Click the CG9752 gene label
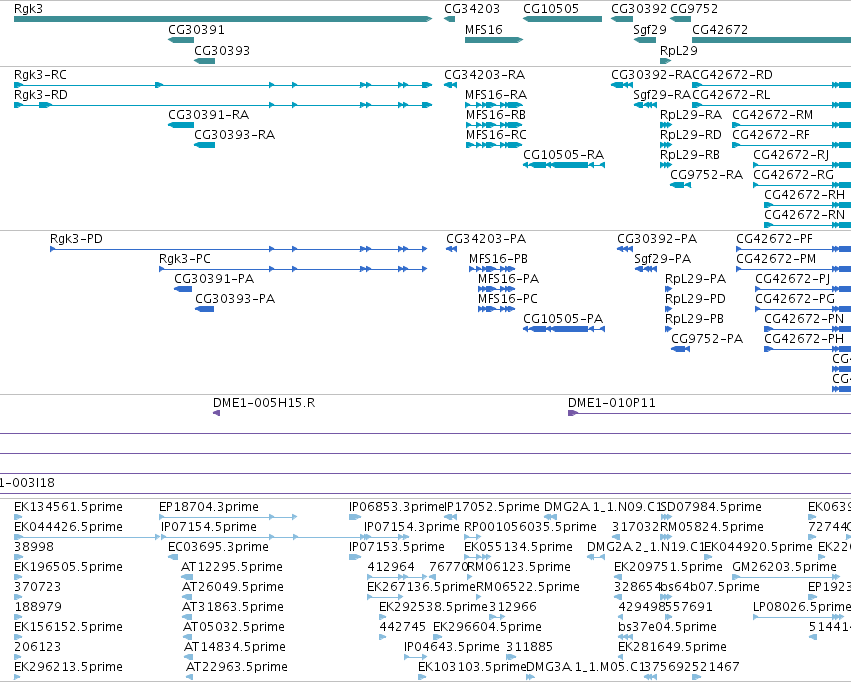This screenshot has width=851, height=682. [694, 9]
